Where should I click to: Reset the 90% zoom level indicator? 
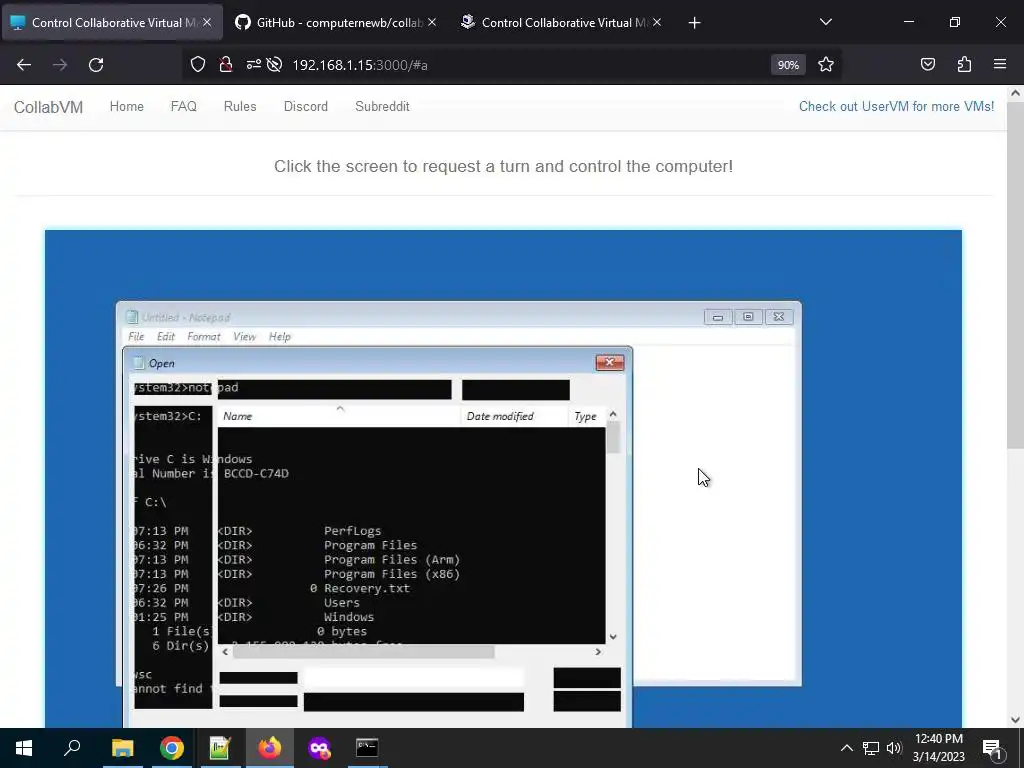[x=788, y=65]
